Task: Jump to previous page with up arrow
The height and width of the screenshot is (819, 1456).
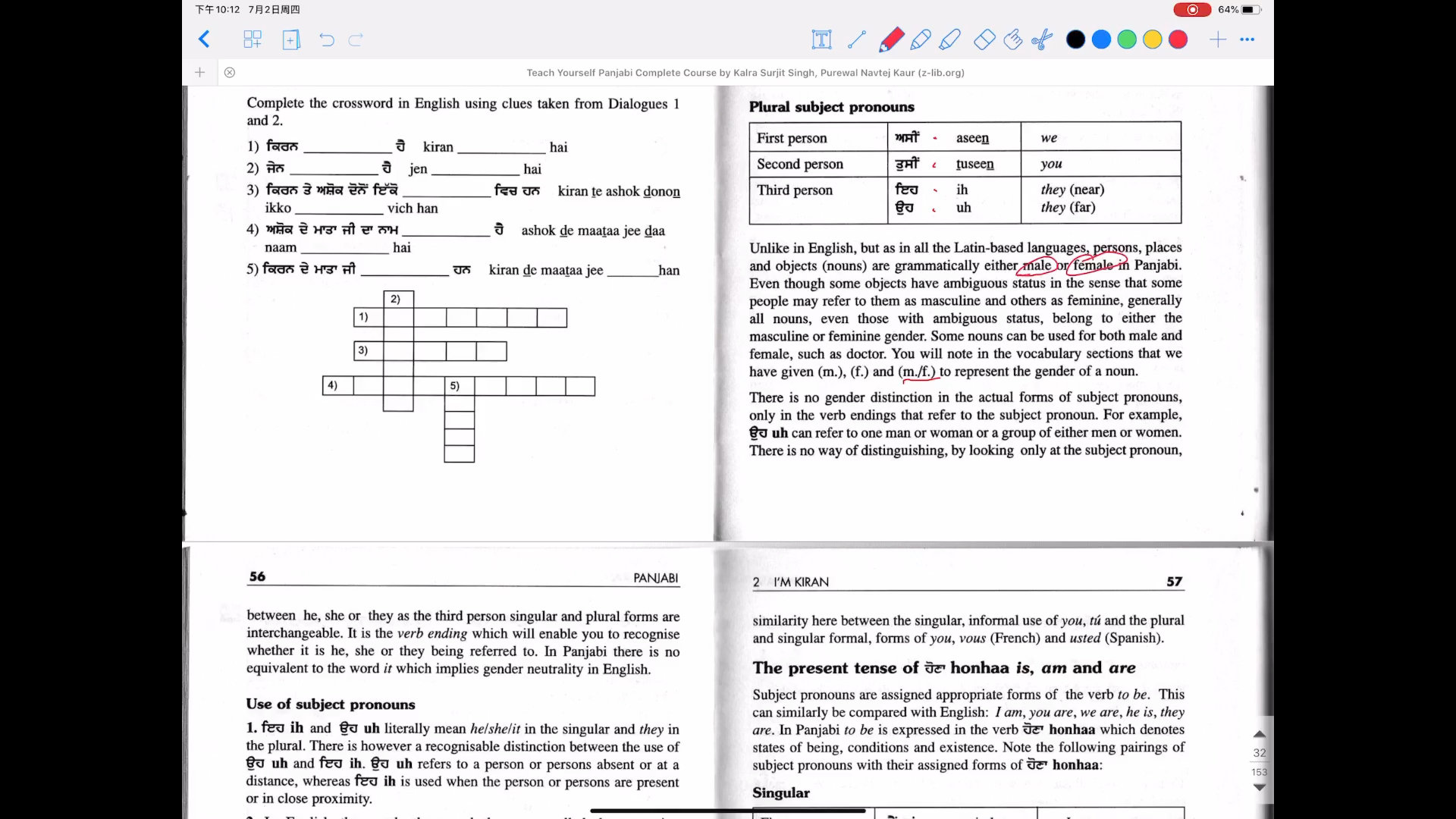Action: tap(1260, 734)
